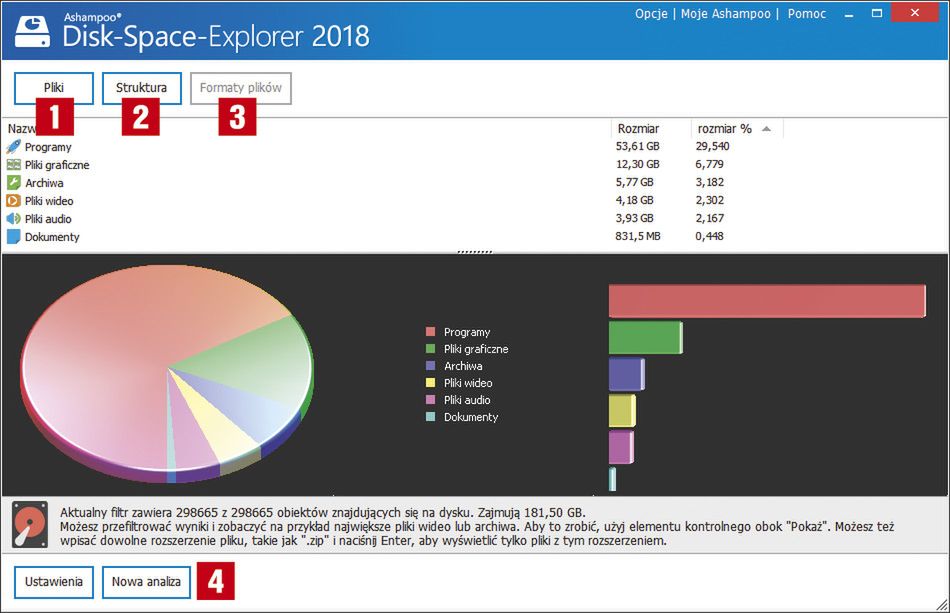The height and width of the screenshot is (613, 950).
Task: Minimize the Disk-Space-Explorer window
Action: pyautogui.click(x=849, y=14)
